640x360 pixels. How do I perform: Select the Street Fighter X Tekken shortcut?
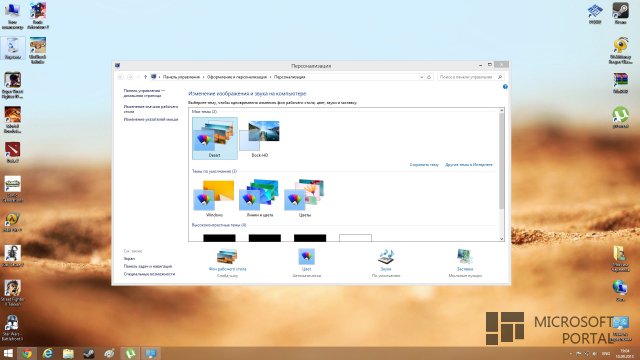point(13,292)
